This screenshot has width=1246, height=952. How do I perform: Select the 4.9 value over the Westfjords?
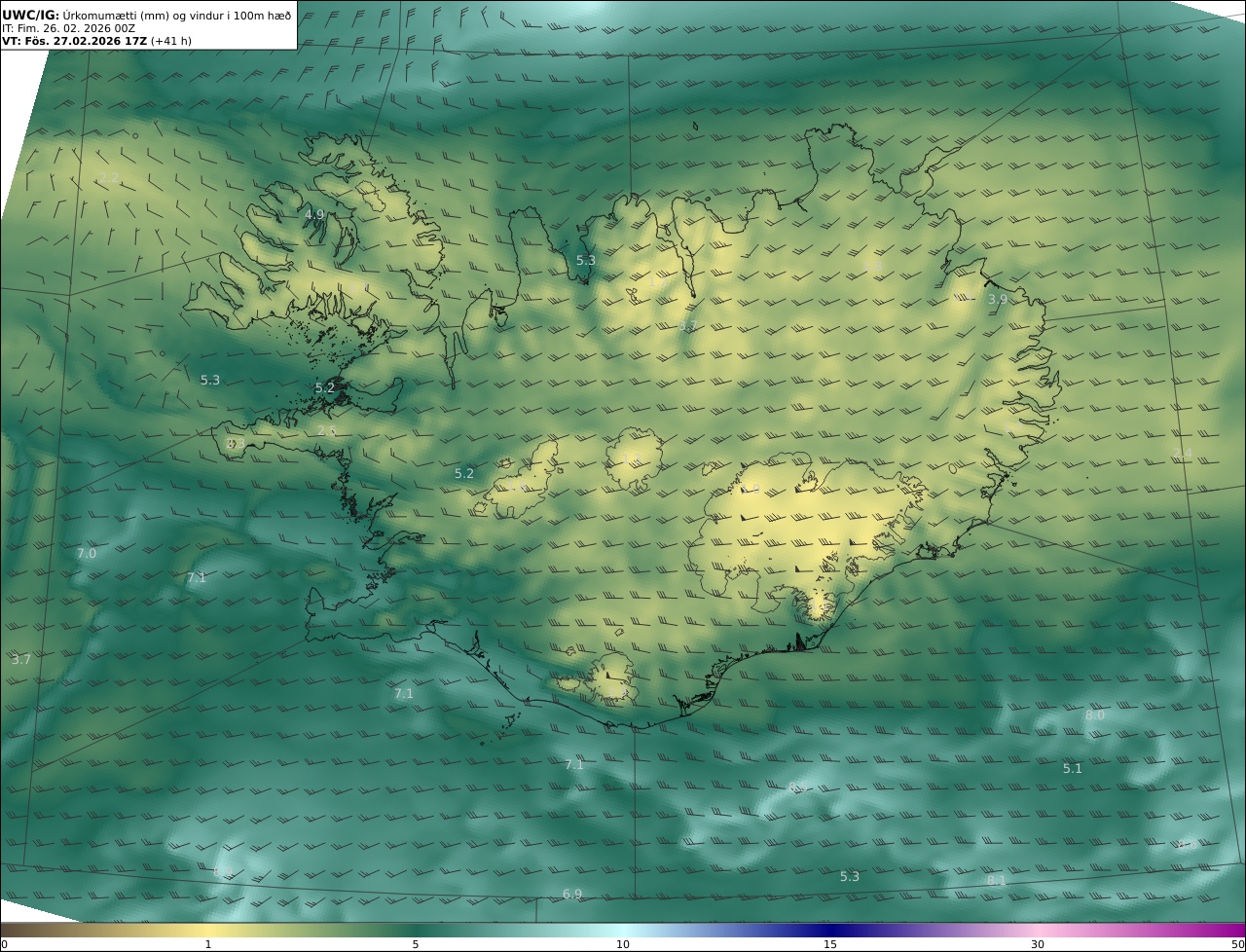314,215
